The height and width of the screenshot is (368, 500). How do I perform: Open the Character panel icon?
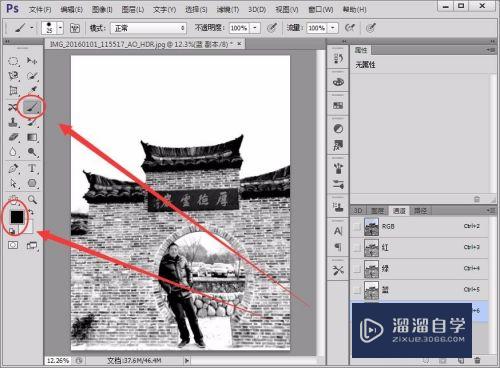(338, 231)
